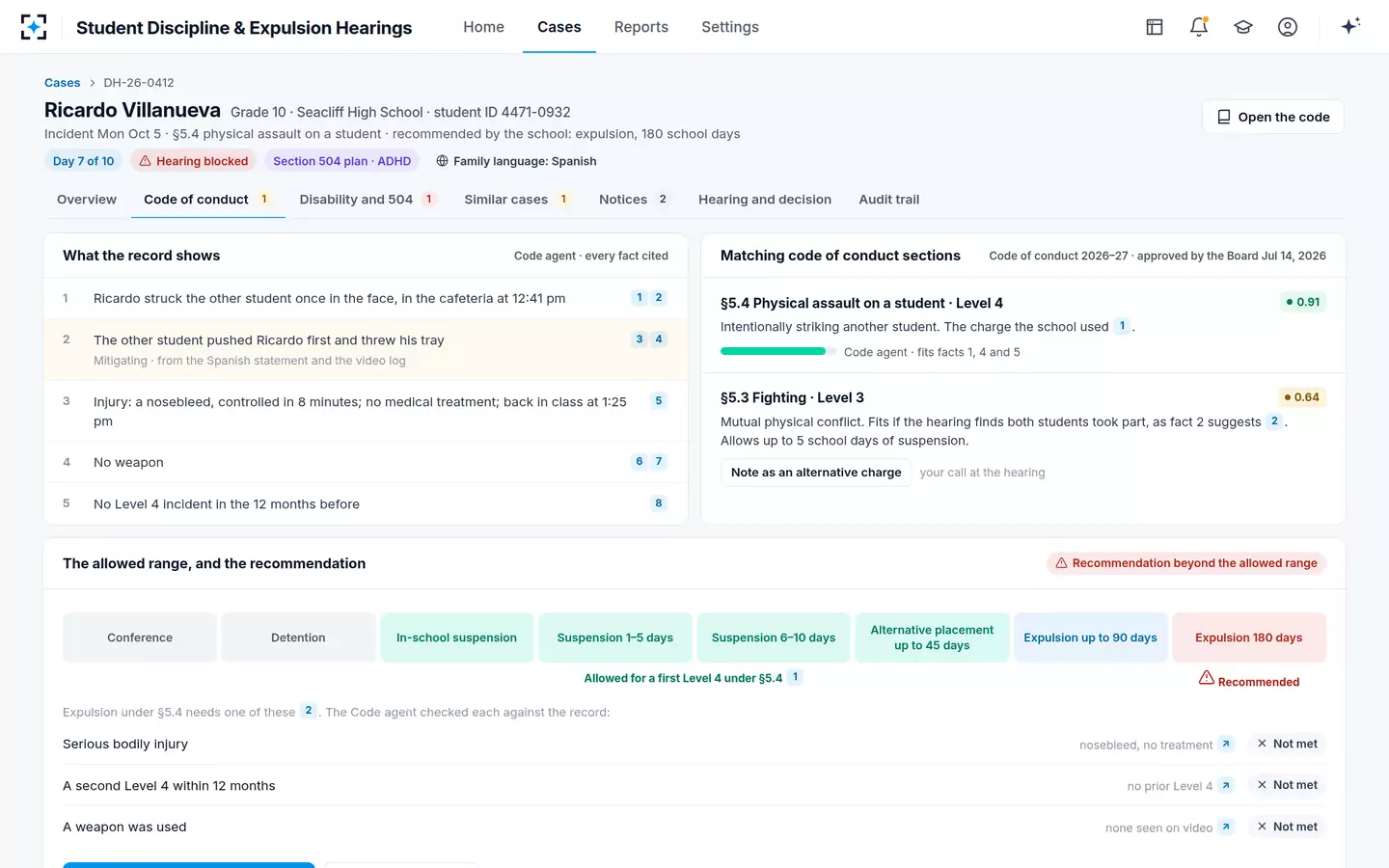1389x868 pixels.
Task: View the Audit trail tab
Action: click(x=889, y=200)
